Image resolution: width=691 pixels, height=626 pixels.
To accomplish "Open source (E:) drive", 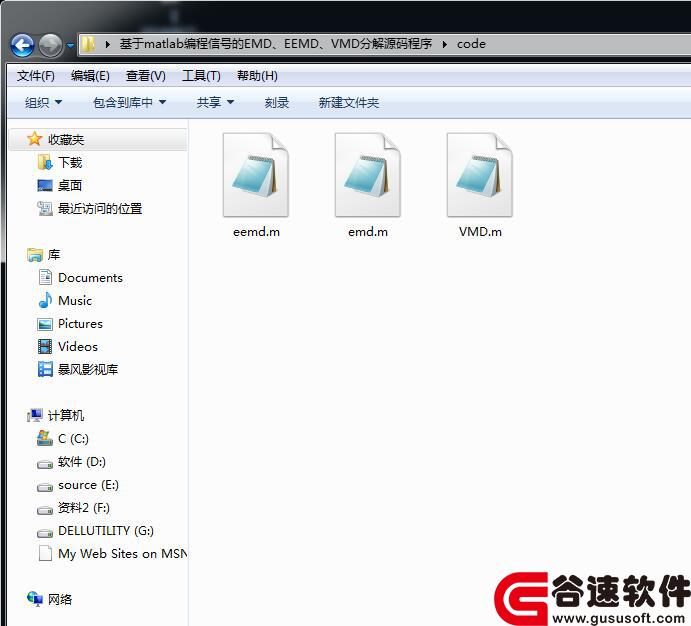I will point(88,485).
